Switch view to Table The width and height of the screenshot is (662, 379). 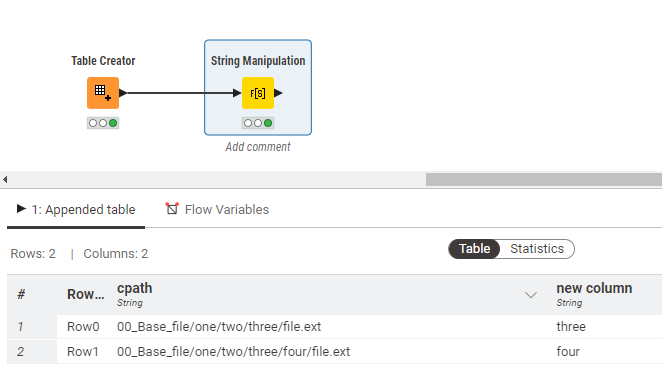click(474, 249)
